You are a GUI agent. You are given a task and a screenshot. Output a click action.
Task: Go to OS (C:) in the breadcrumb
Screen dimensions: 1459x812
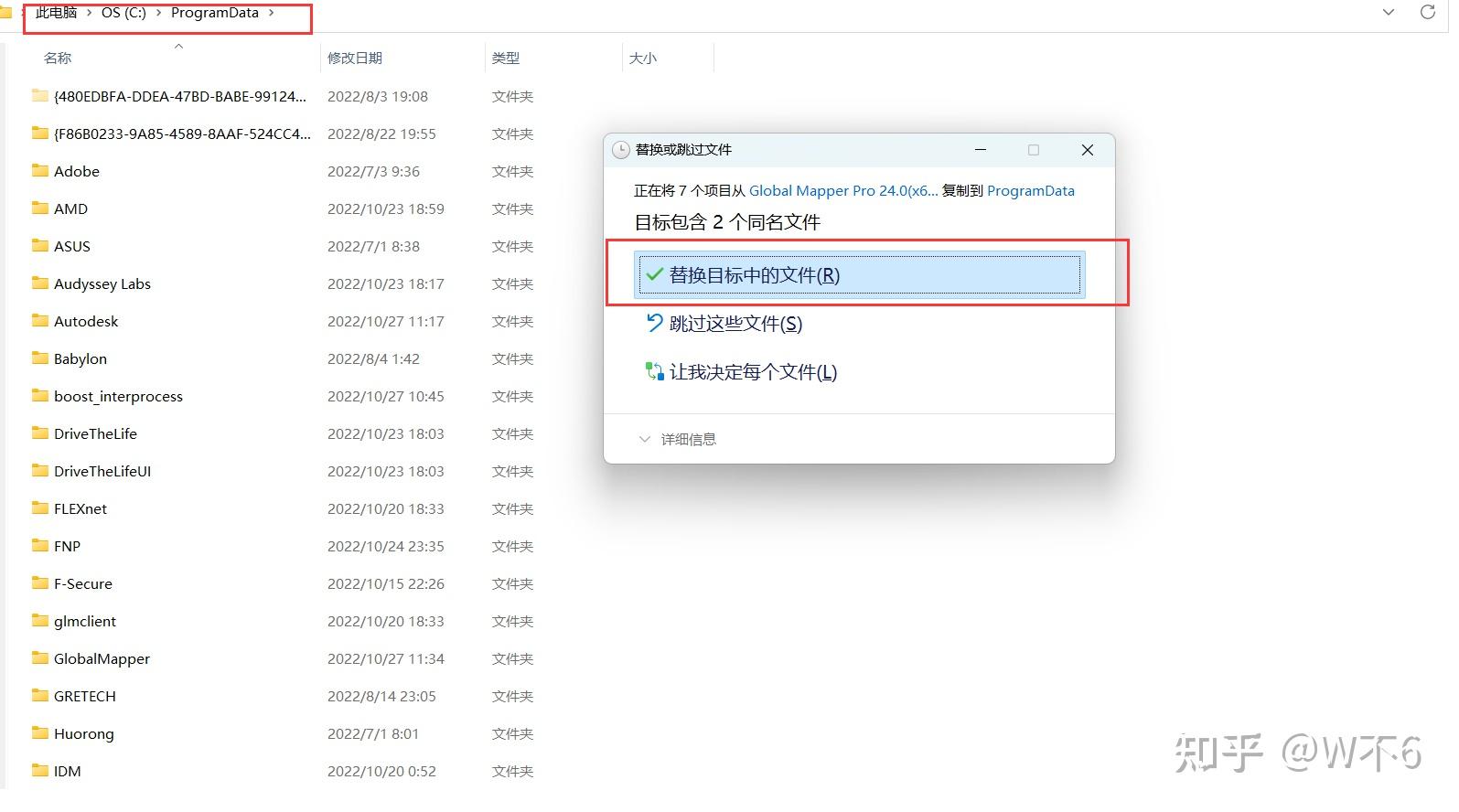click(x=123, y=13)
